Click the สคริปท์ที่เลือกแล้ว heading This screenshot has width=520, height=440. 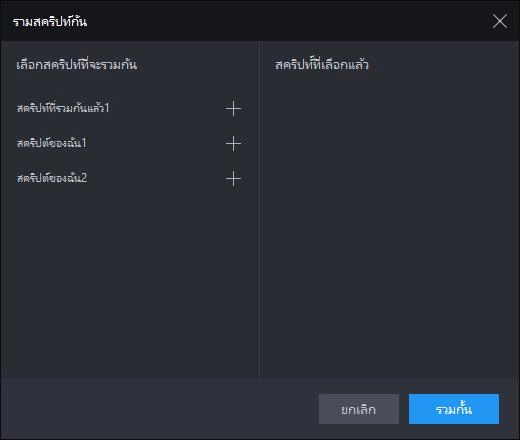pos(322,64)
